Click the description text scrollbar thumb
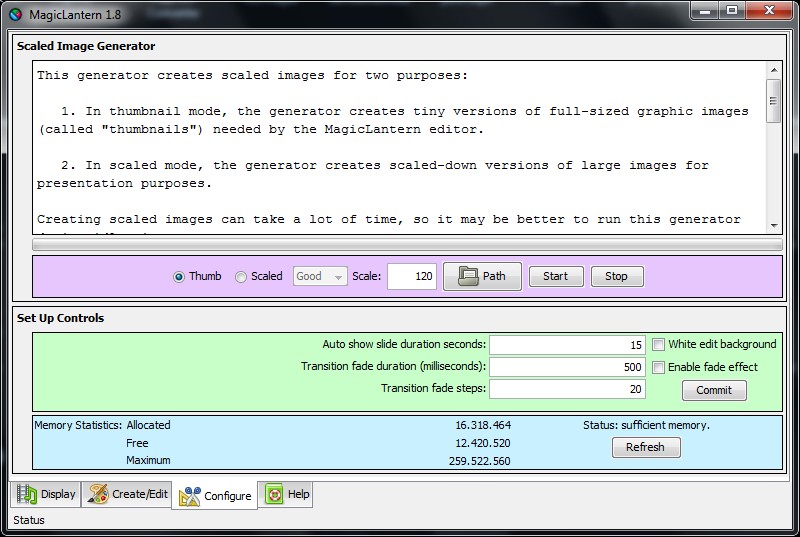 click(x=773, y=101)
